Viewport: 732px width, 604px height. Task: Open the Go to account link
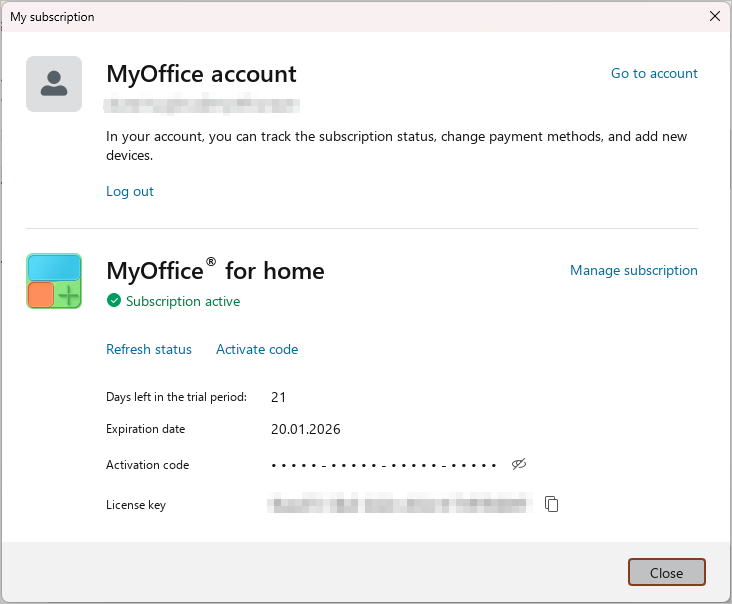(654, 73)
